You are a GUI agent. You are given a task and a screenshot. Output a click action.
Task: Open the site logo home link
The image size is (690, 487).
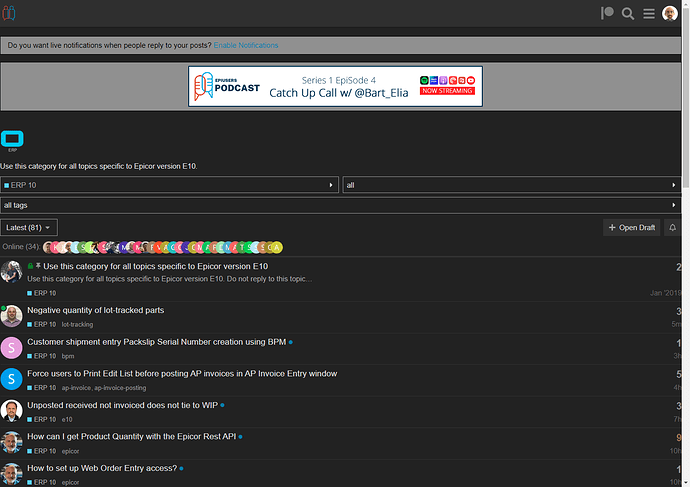(x=9, y=13)
